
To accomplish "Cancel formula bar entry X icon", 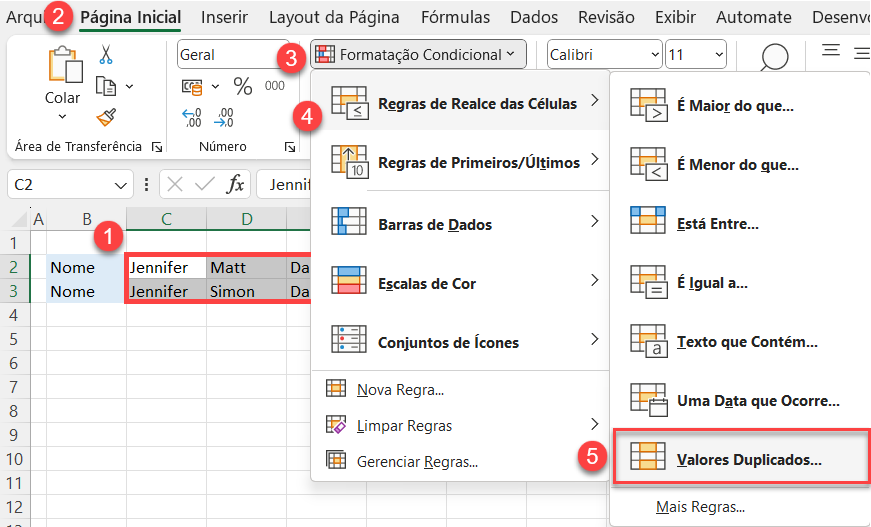I will point(175,184).
